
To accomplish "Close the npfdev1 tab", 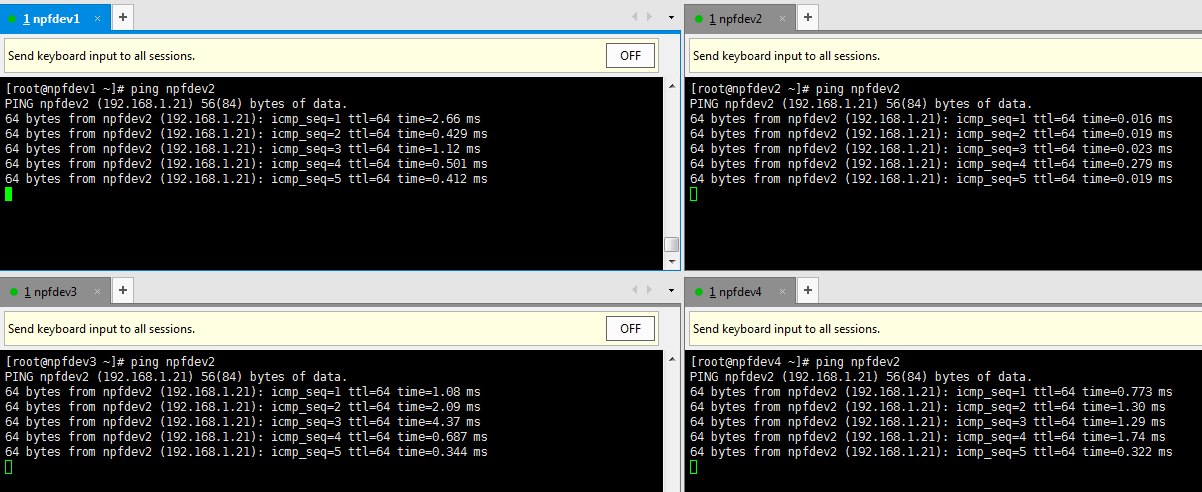I will (98, 18).
